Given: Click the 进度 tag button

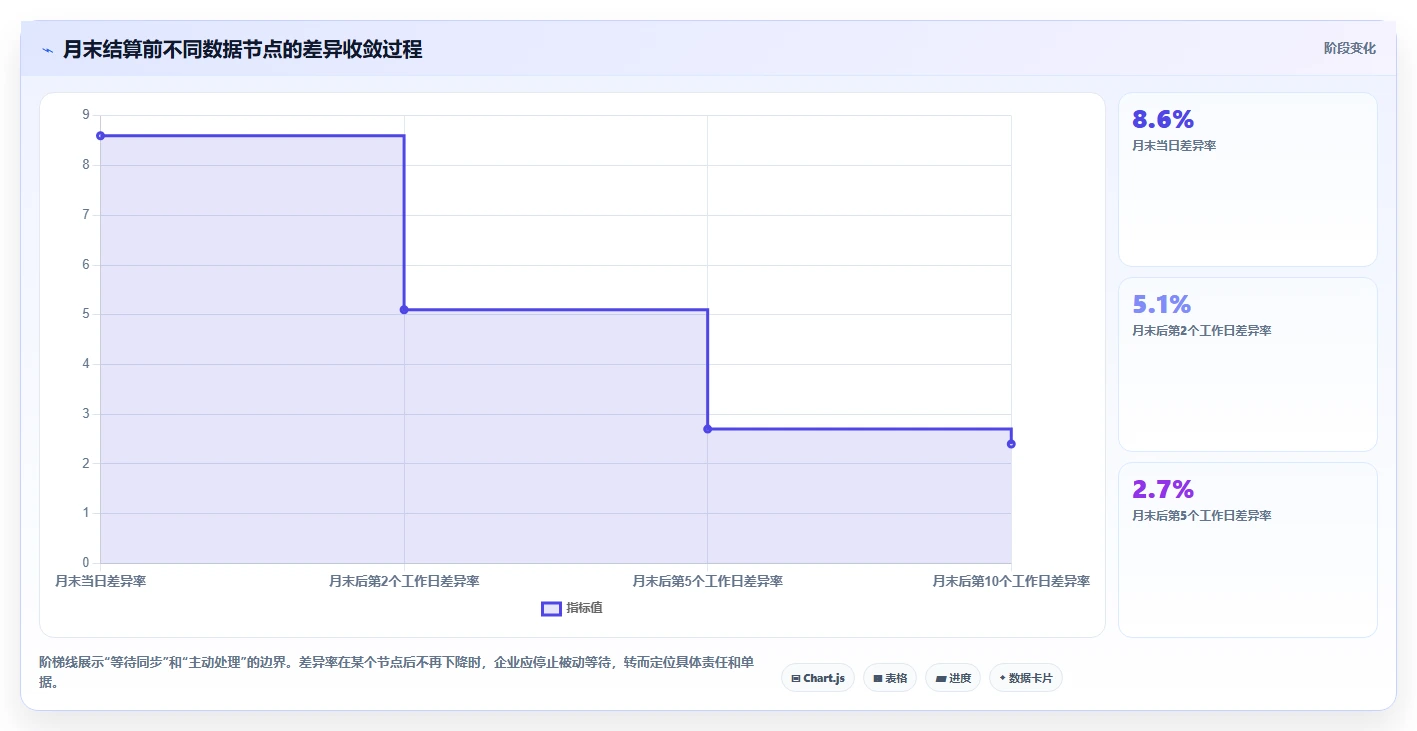Looking at the screenshot, I should tap(952, 678).
